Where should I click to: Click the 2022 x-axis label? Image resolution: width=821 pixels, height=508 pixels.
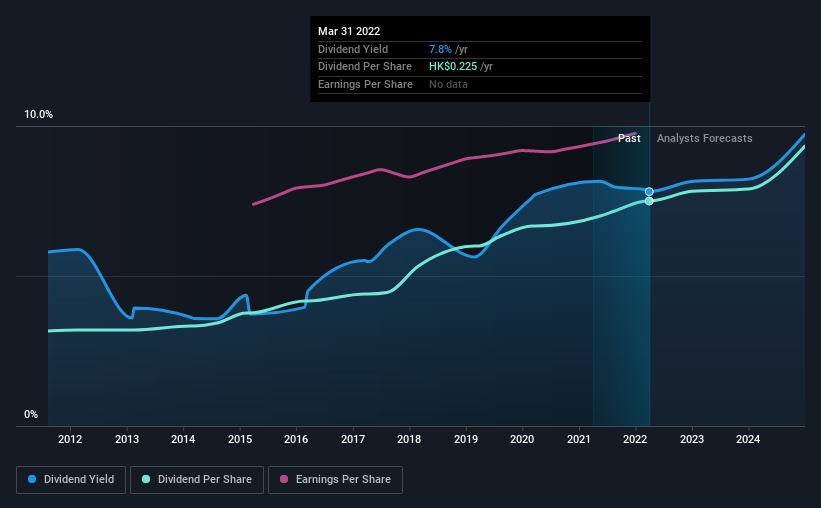point(635,439)
